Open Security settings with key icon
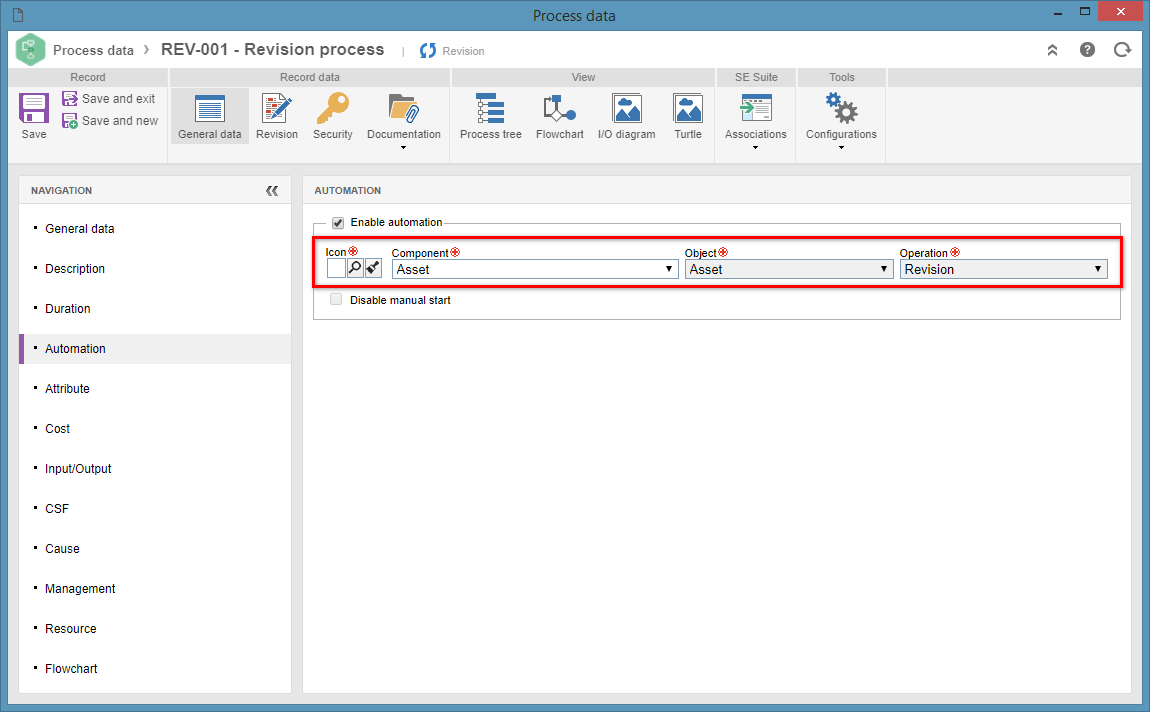 click(x=333, y=116)
